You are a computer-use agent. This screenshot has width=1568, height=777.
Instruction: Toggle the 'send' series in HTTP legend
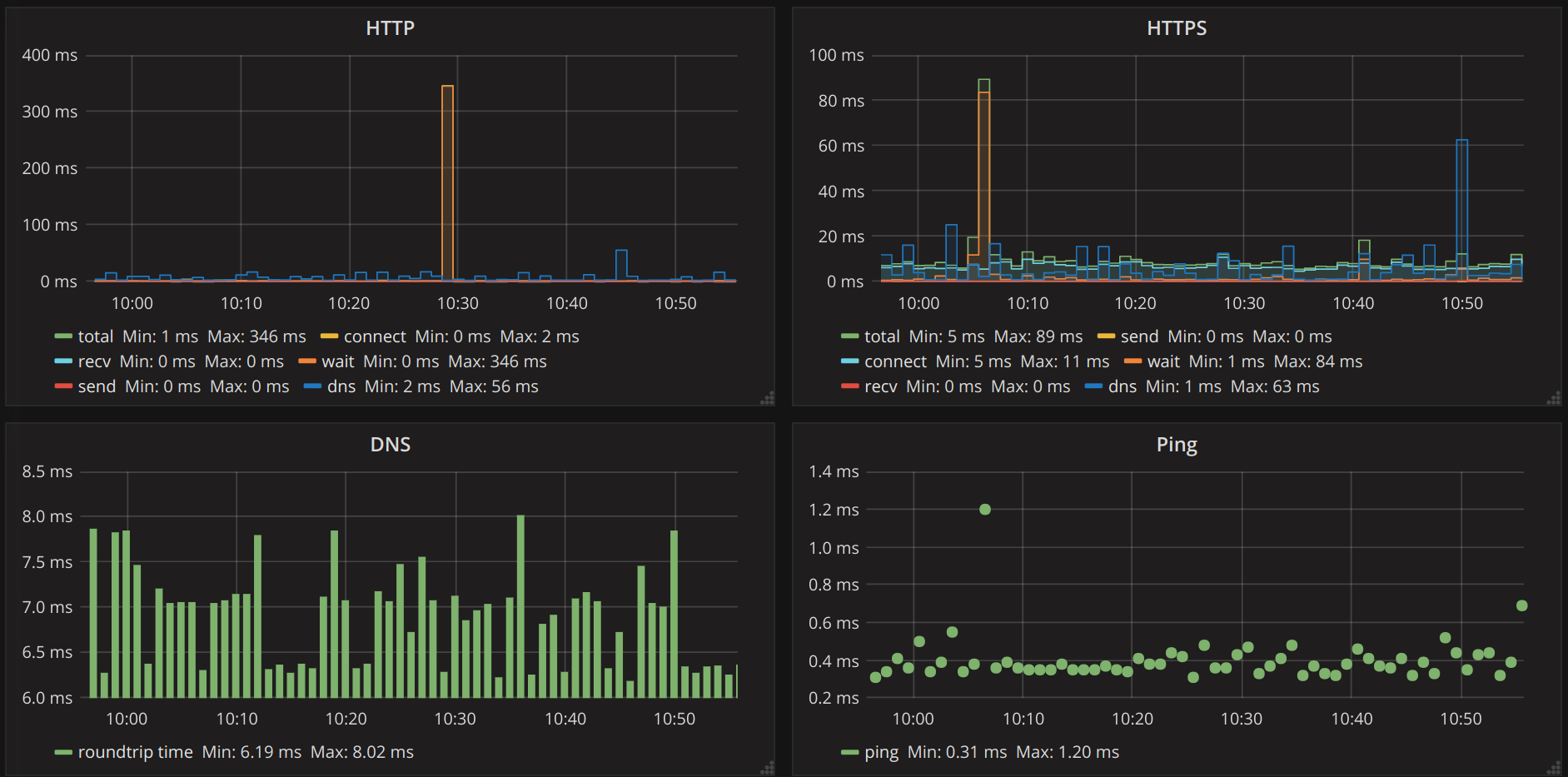tap(97, 386)
